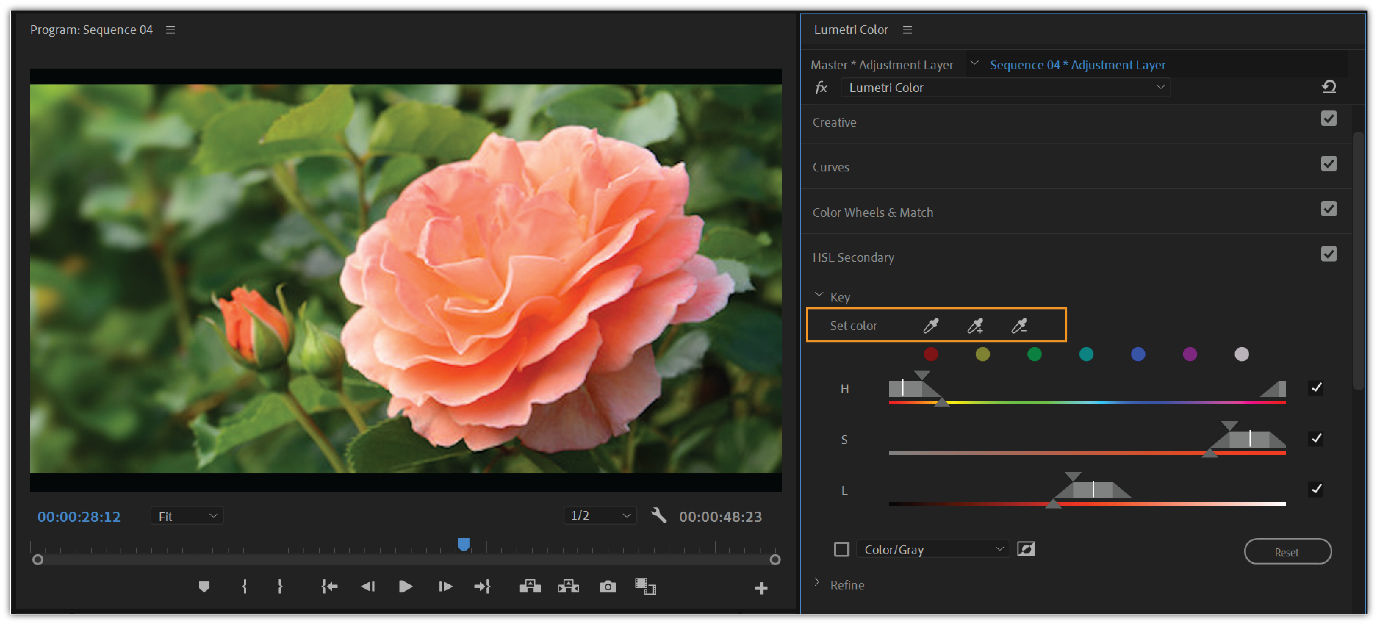
Task: Click the Reset button in HSL Secondary
Action: tap(1287, 551)
